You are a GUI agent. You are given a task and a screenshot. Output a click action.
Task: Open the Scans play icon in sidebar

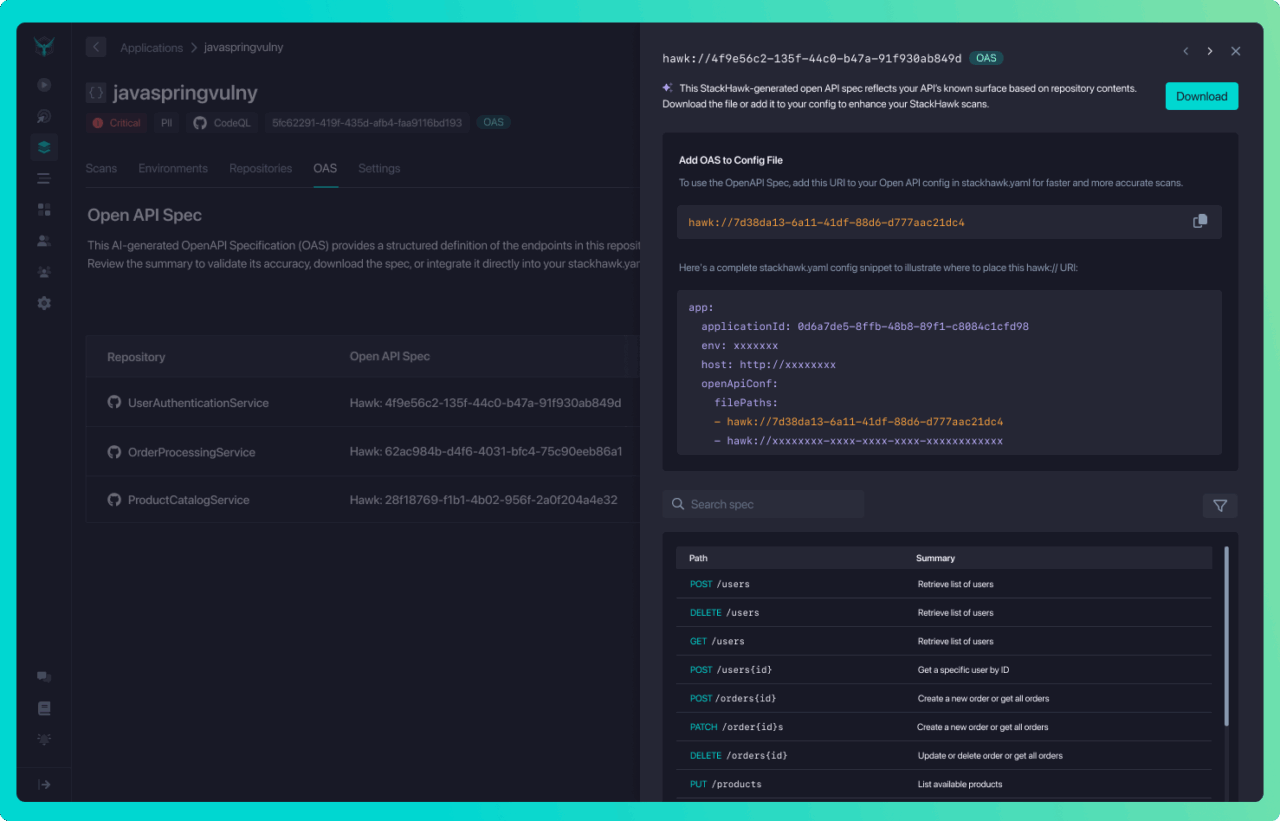point(44,84)
